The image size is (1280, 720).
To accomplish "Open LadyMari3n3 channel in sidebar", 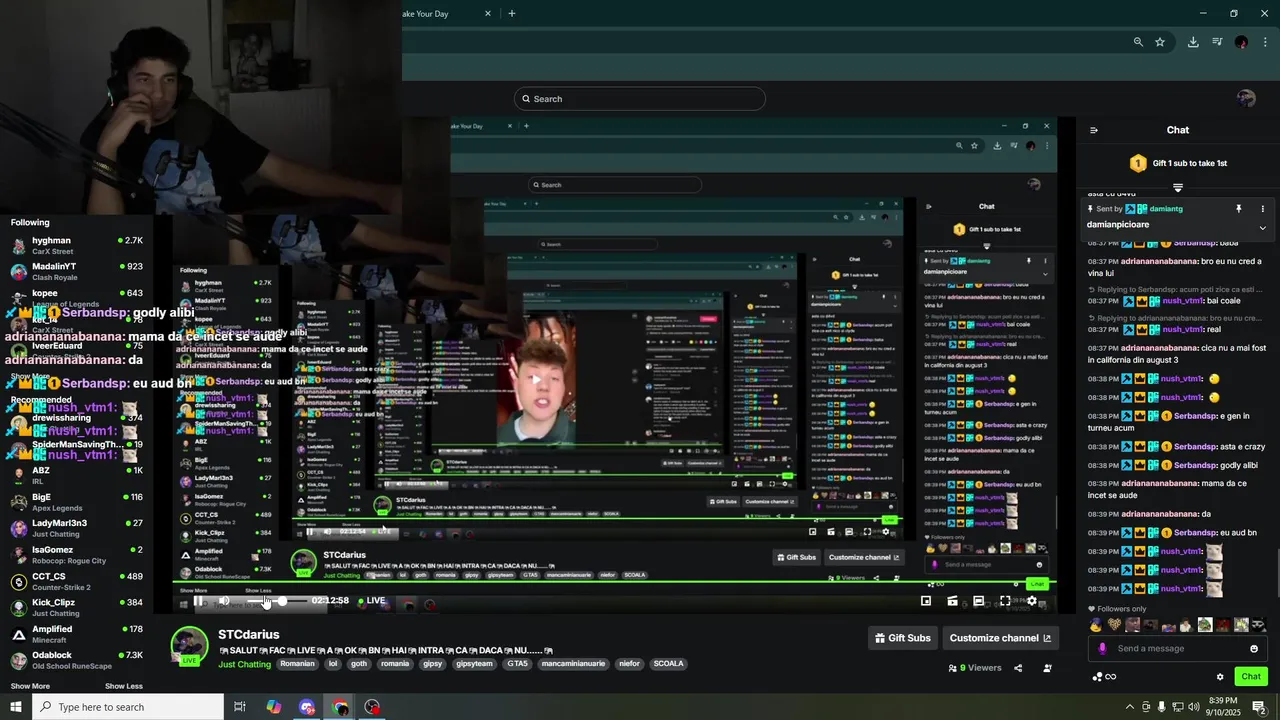I will pyautogui.click(x=76, y=527).
